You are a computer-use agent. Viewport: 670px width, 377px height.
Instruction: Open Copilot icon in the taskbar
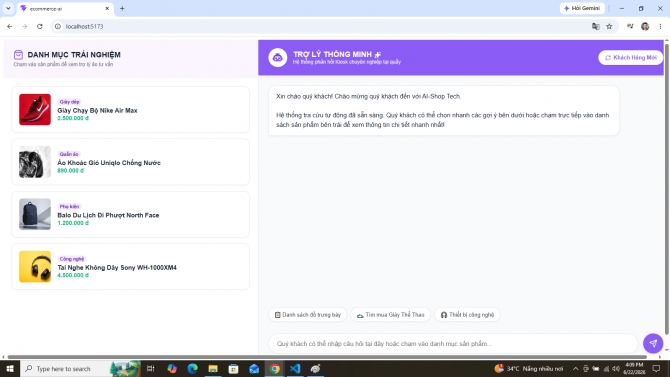(172, 368)
